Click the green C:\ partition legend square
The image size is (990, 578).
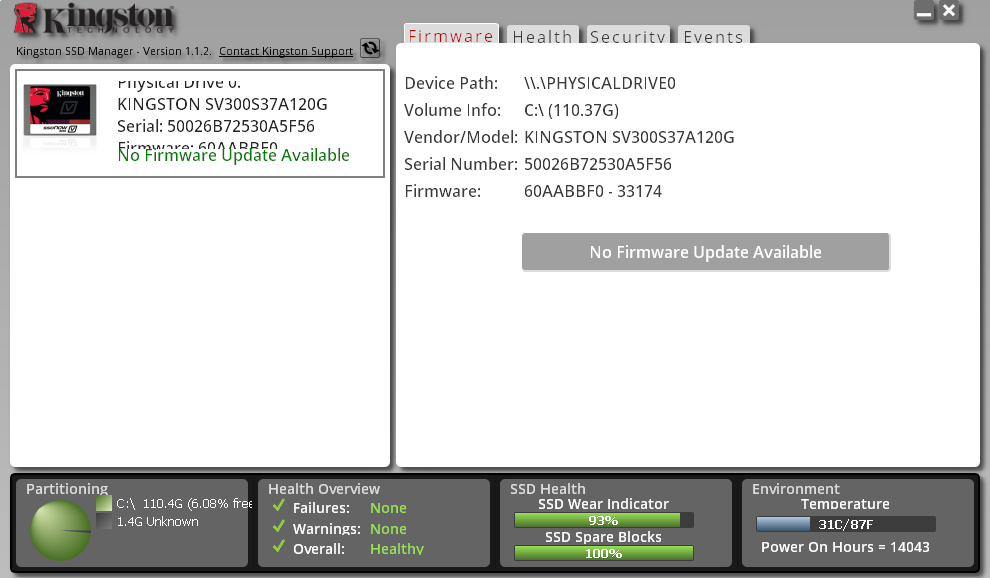tap(104, 503)
